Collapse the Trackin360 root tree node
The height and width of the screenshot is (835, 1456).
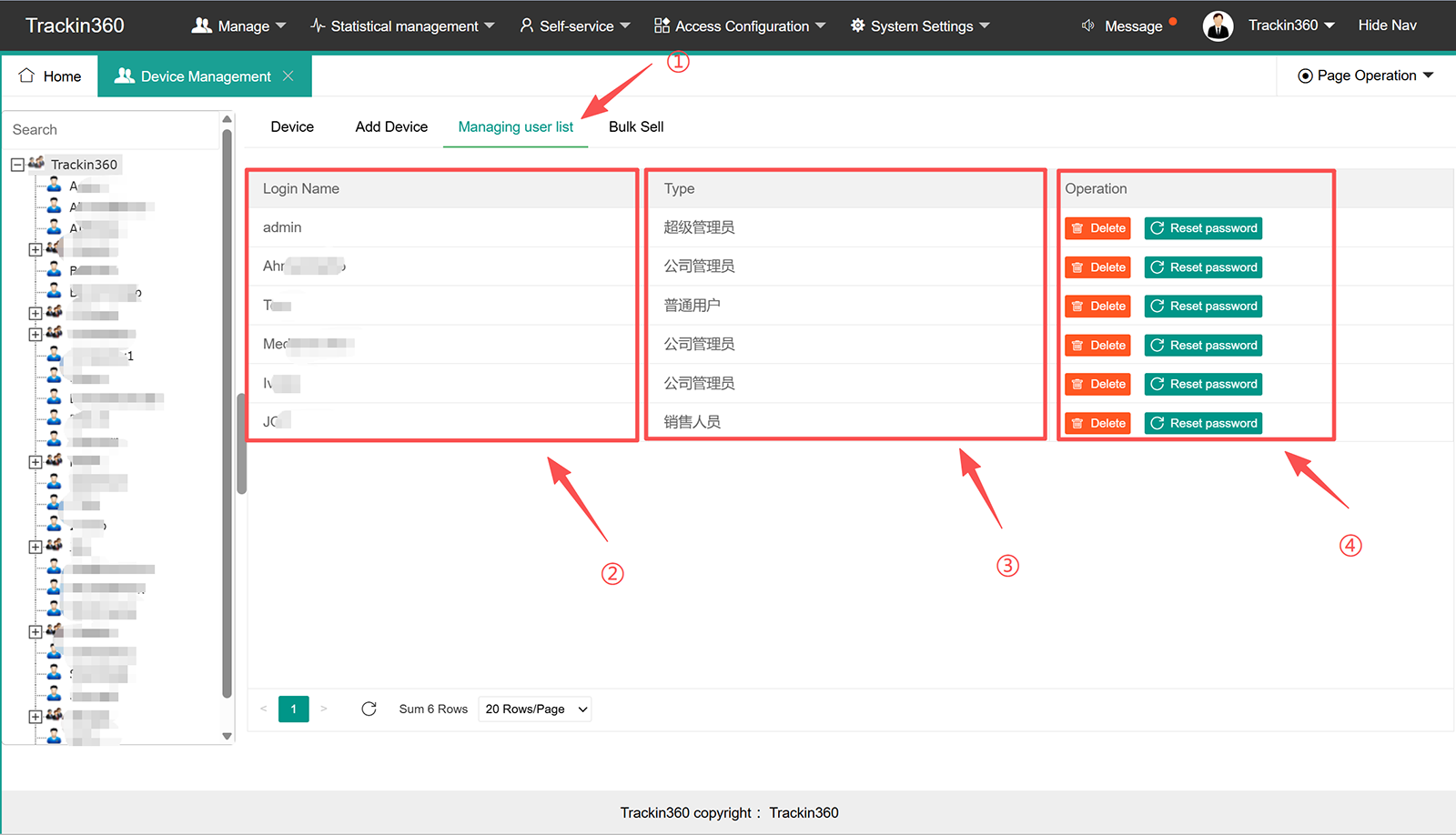[17, 165]
